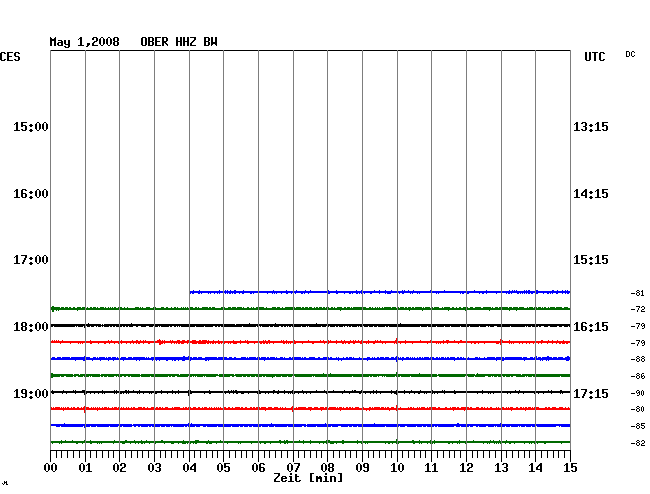The image size is (650, 494).
Task: Select the DC offset value -90
Action: pyautogui.click(x=638, y=393)
